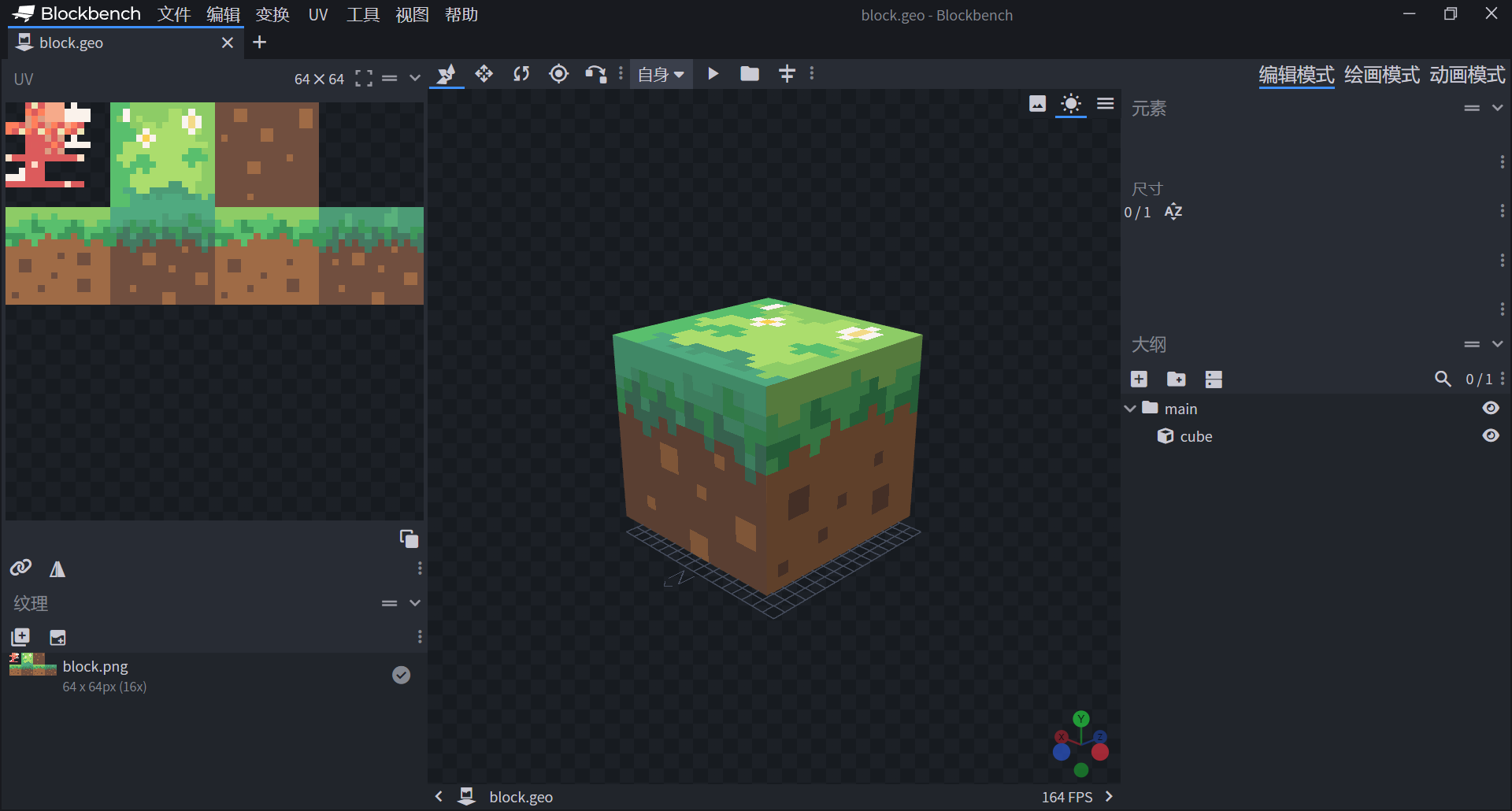
Task: Expand the UV panel options chevron
Action: [415, 78]
